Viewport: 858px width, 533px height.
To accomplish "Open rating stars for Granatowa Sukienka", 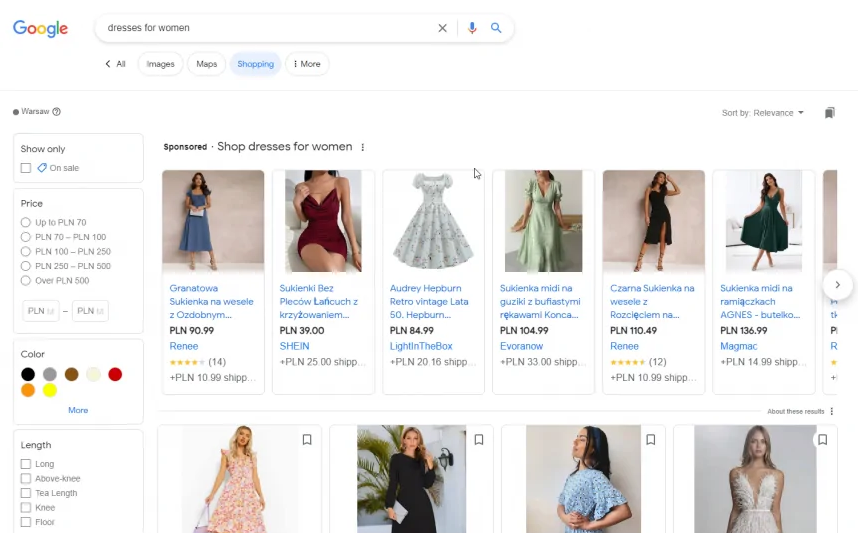I will point(187,362).
